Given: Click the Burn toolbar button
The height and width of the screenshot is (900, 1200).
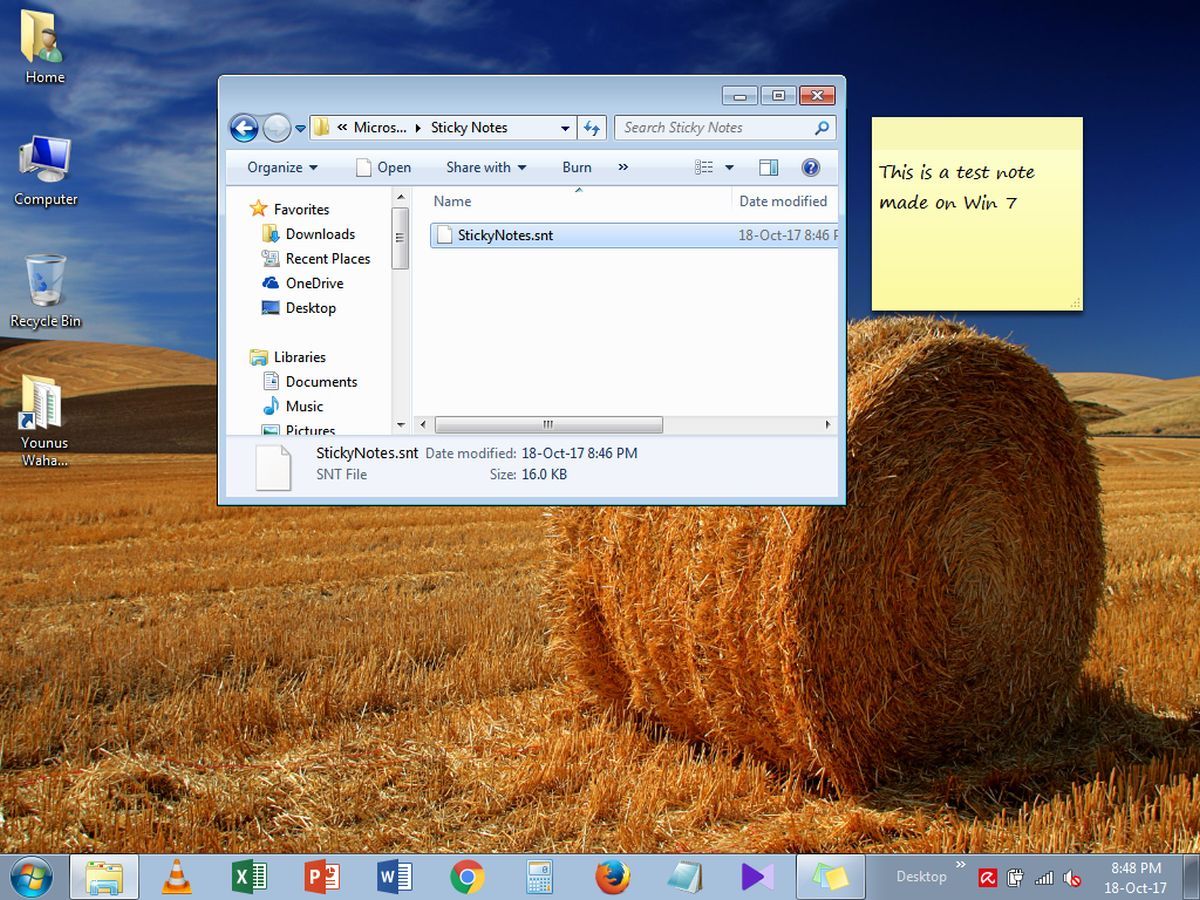Looking at the screenshot, I should [577, 167].
